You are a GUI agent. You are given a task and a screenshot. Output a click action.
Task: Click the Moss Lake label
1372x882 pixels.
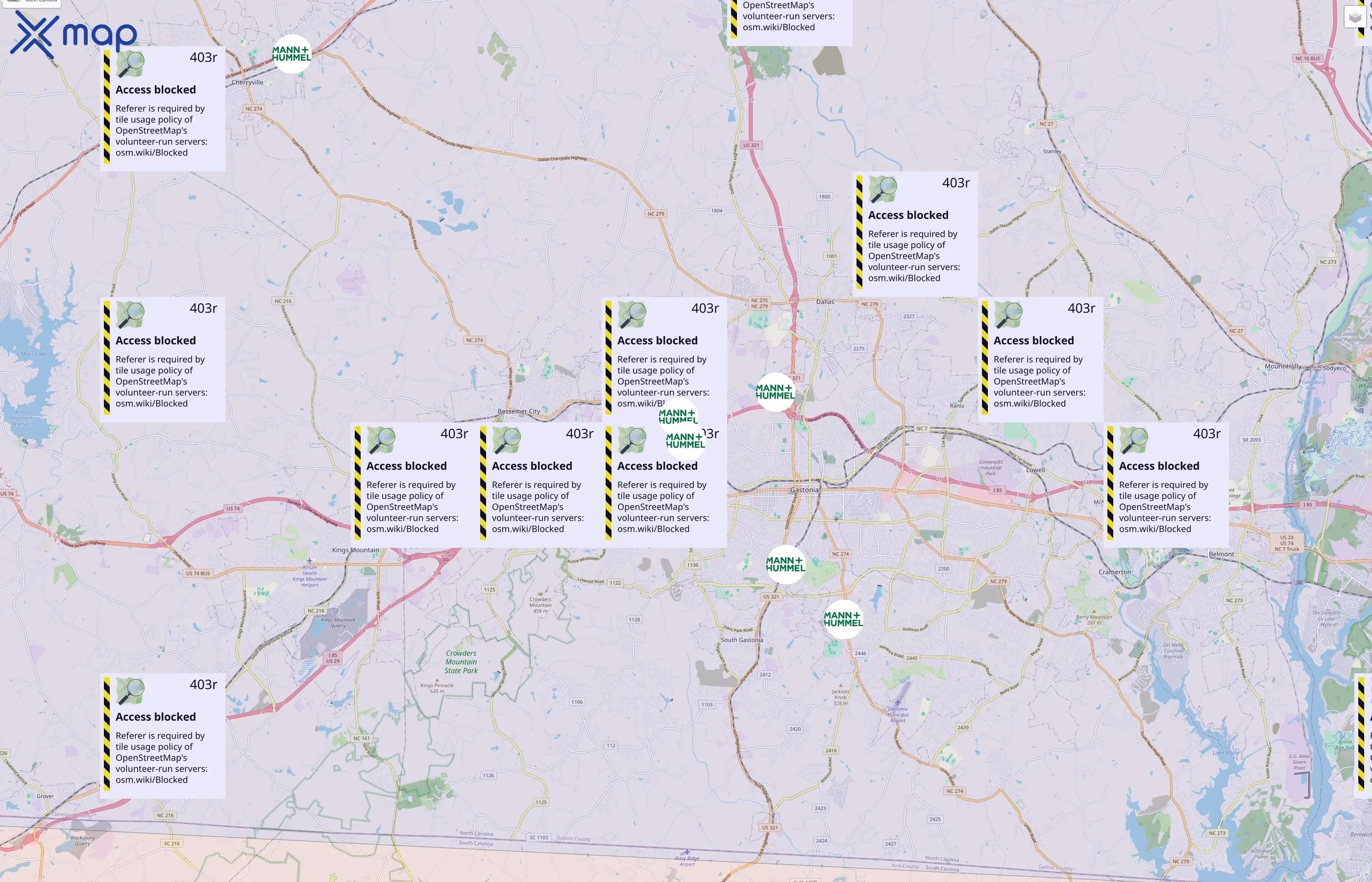34,354
